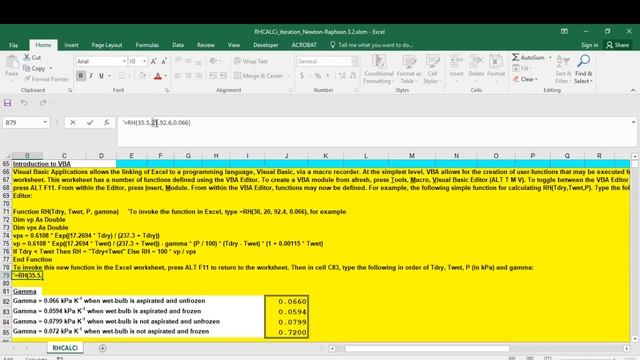Click the cell showing 0.0799
This screenshot has height=360, width=640.
(x=286, y=322)
